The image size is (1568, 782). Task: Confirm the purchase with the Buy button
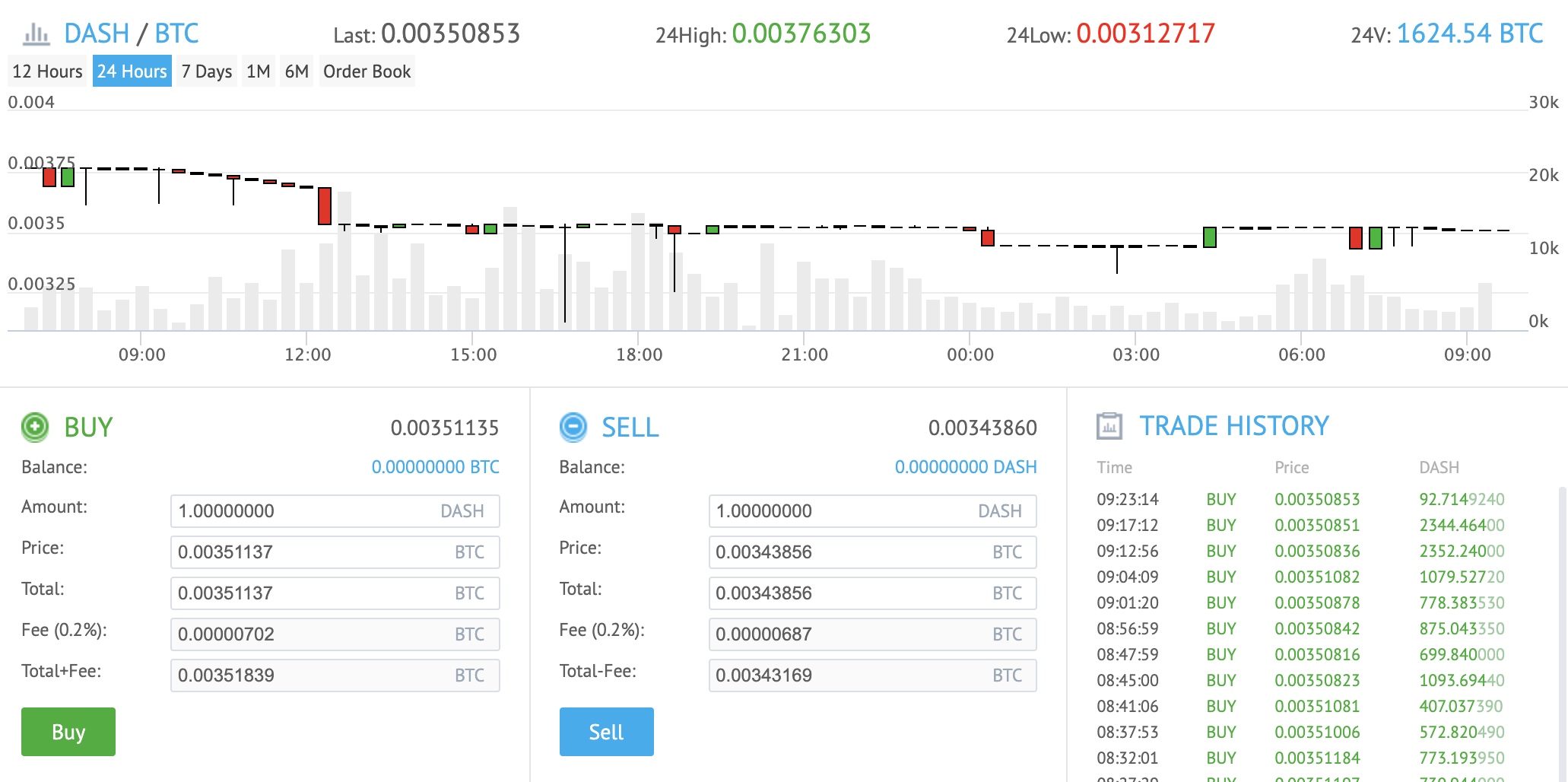click(x=68, y=731)
